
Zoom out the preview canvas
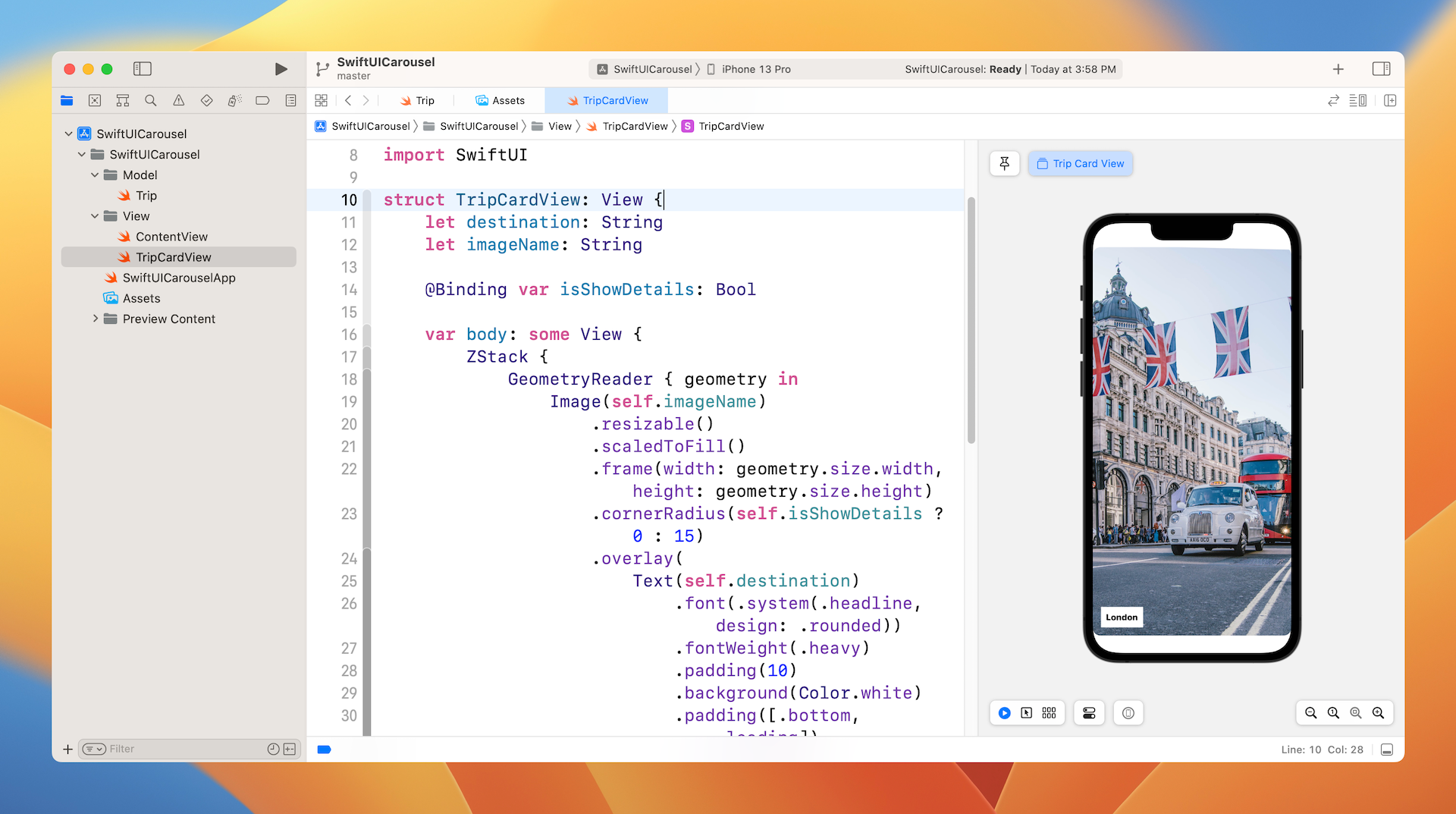click(x=1310, y=713)
